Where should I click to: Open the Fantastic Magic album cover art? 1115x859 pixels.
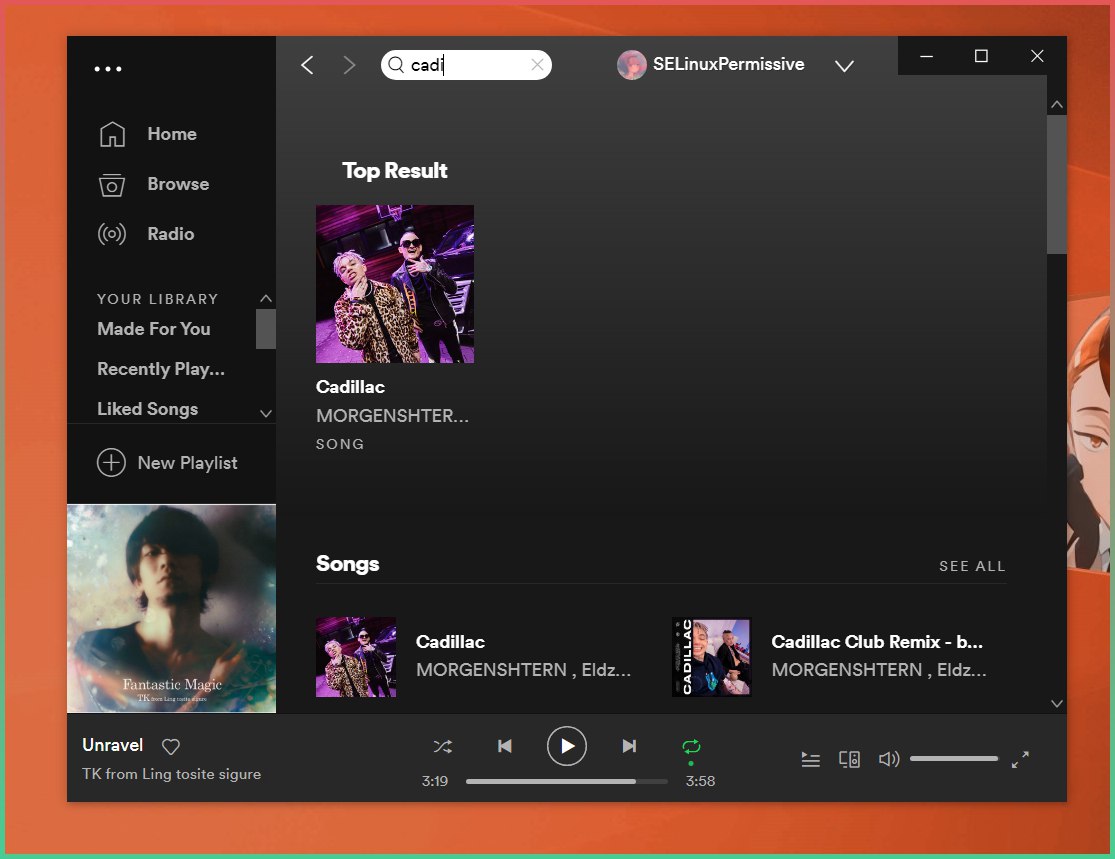pos(171,609)
